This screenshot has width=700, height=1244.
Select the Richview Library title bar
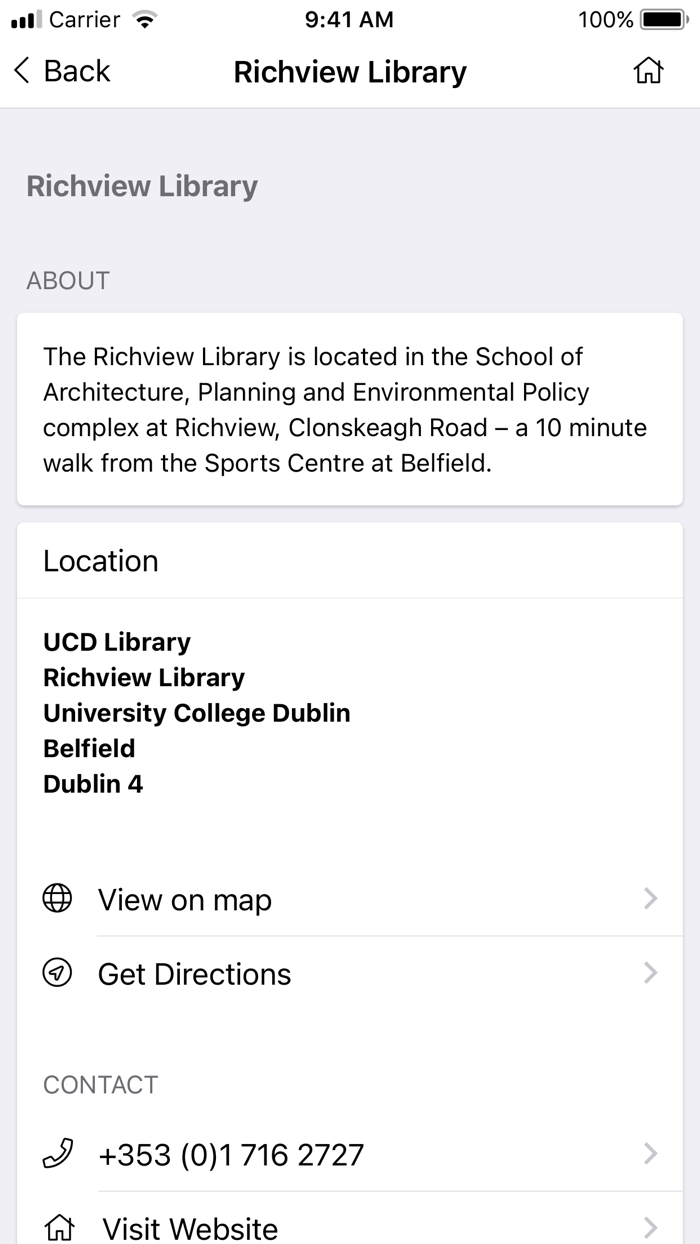tap(349, 71)
